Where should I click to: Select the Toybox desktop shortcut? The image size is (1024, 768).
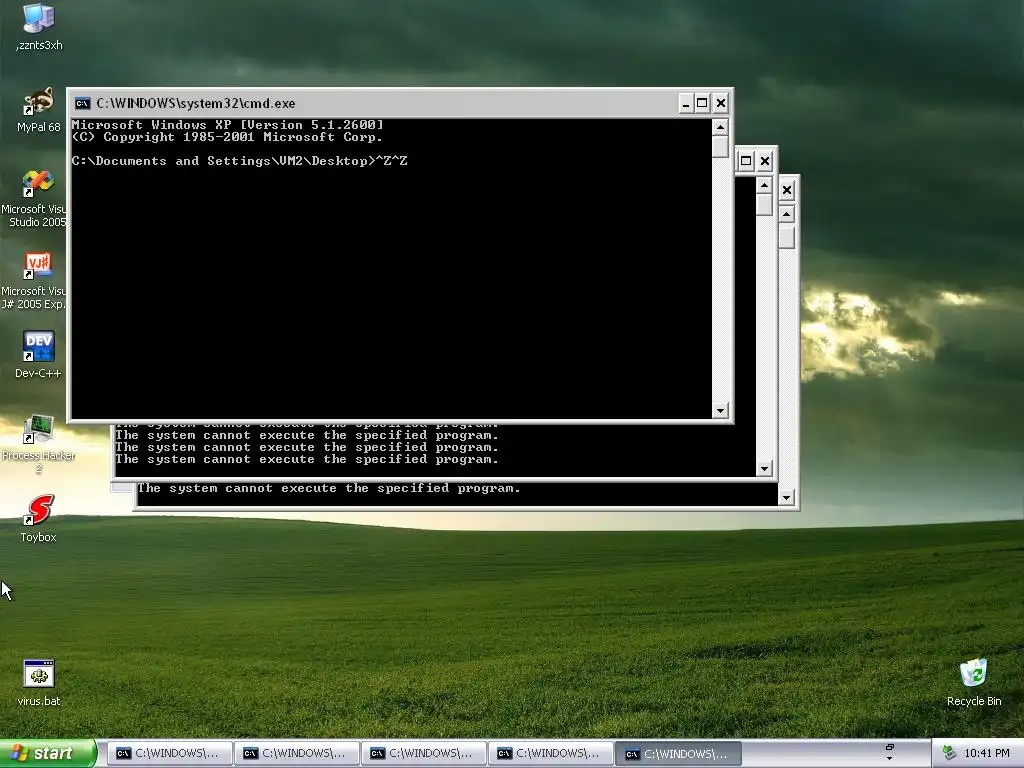pos(39,519)
